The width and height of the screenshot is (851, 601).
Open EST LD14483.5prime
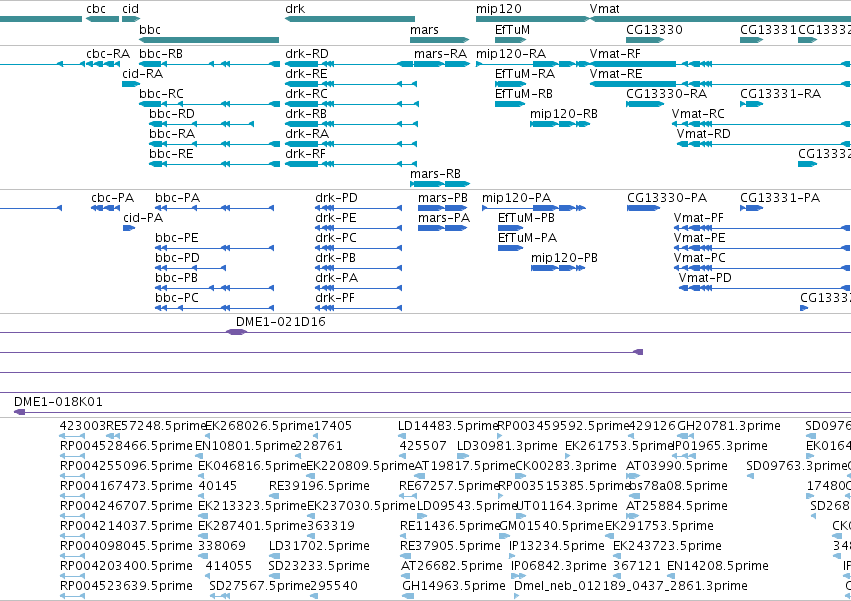coord(448,426)
